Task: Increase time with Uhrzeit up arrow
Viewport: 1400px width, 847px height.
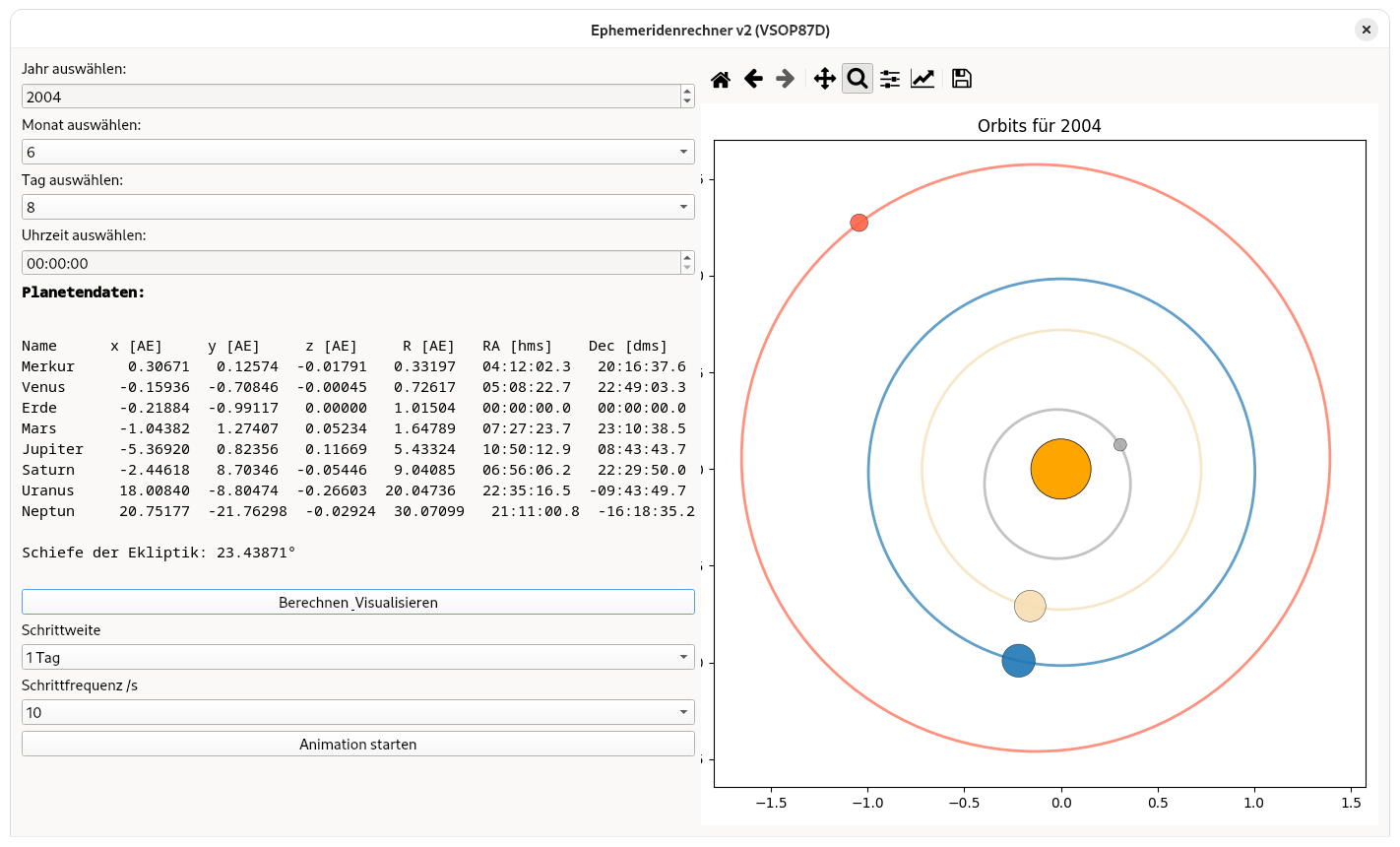Action: tap(687, 258)
